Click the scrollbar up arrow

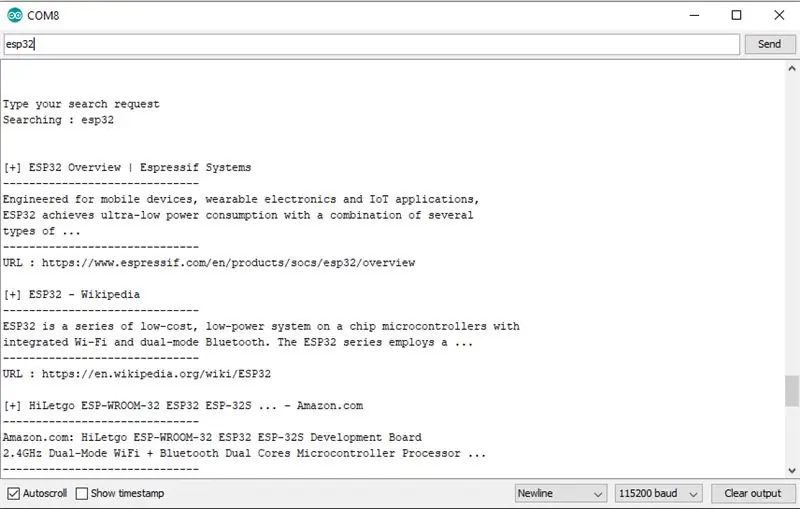pyautogui.click(x=792, y=68)
